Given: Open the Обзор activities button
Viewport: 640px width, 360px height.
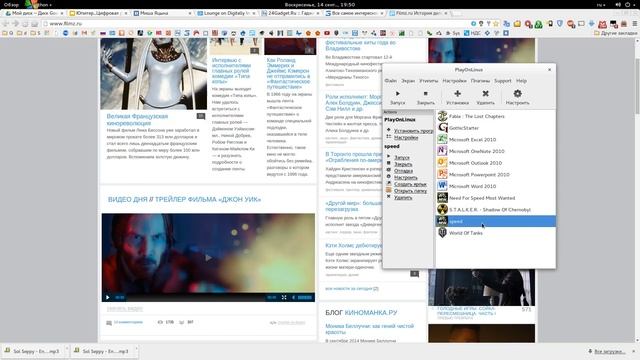Looking at the screenshot, I should click(x=11, y=4).
